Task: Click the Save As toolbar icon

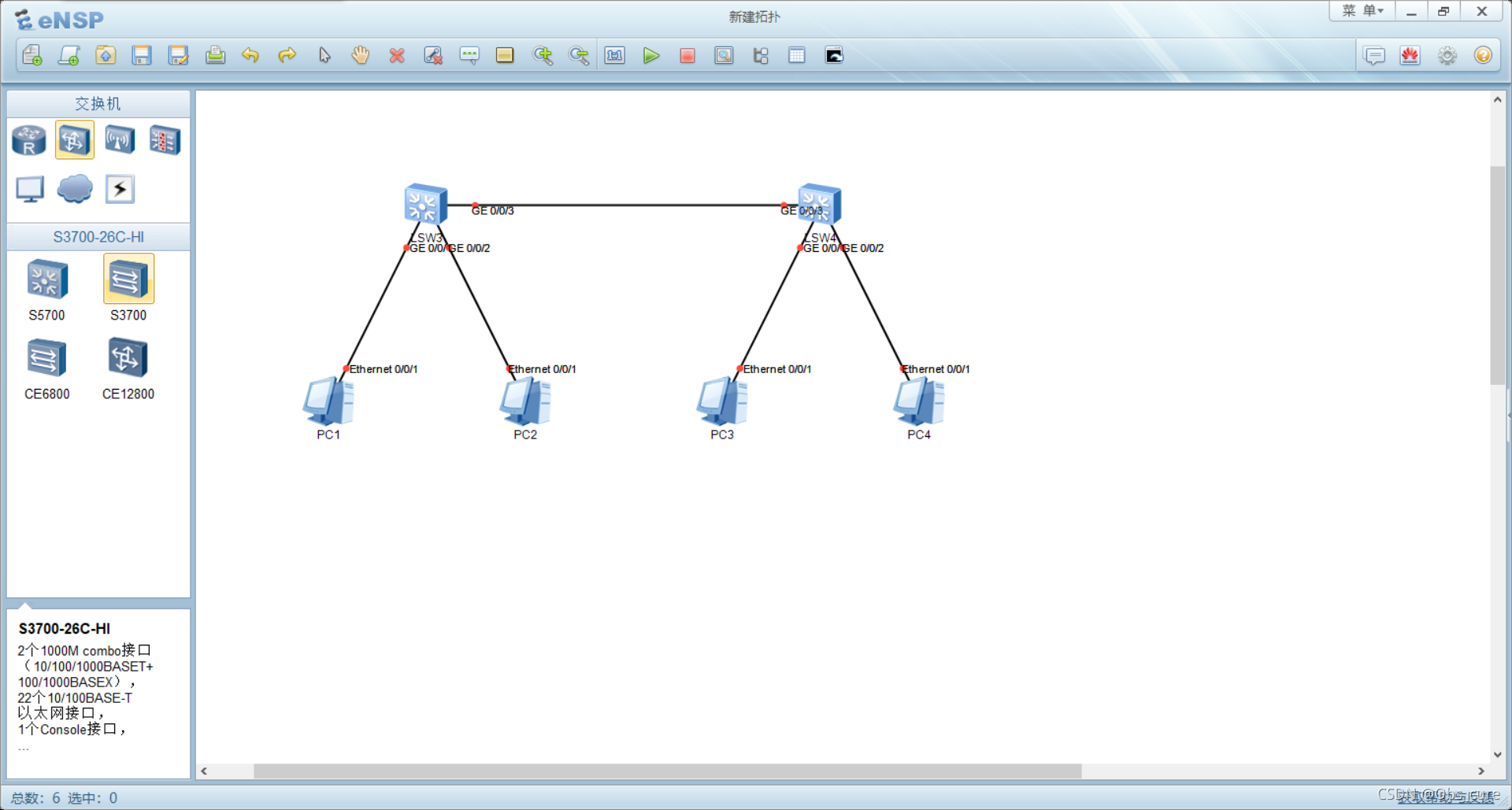Action: click(179, 55)
